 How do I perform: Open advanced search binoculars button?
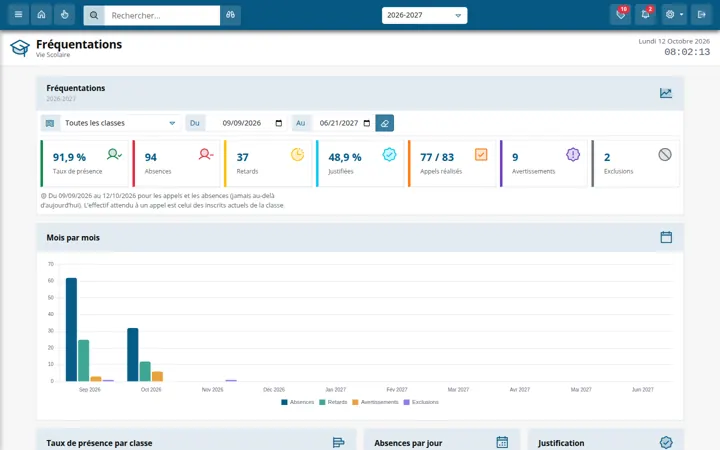tap(231, 15)
